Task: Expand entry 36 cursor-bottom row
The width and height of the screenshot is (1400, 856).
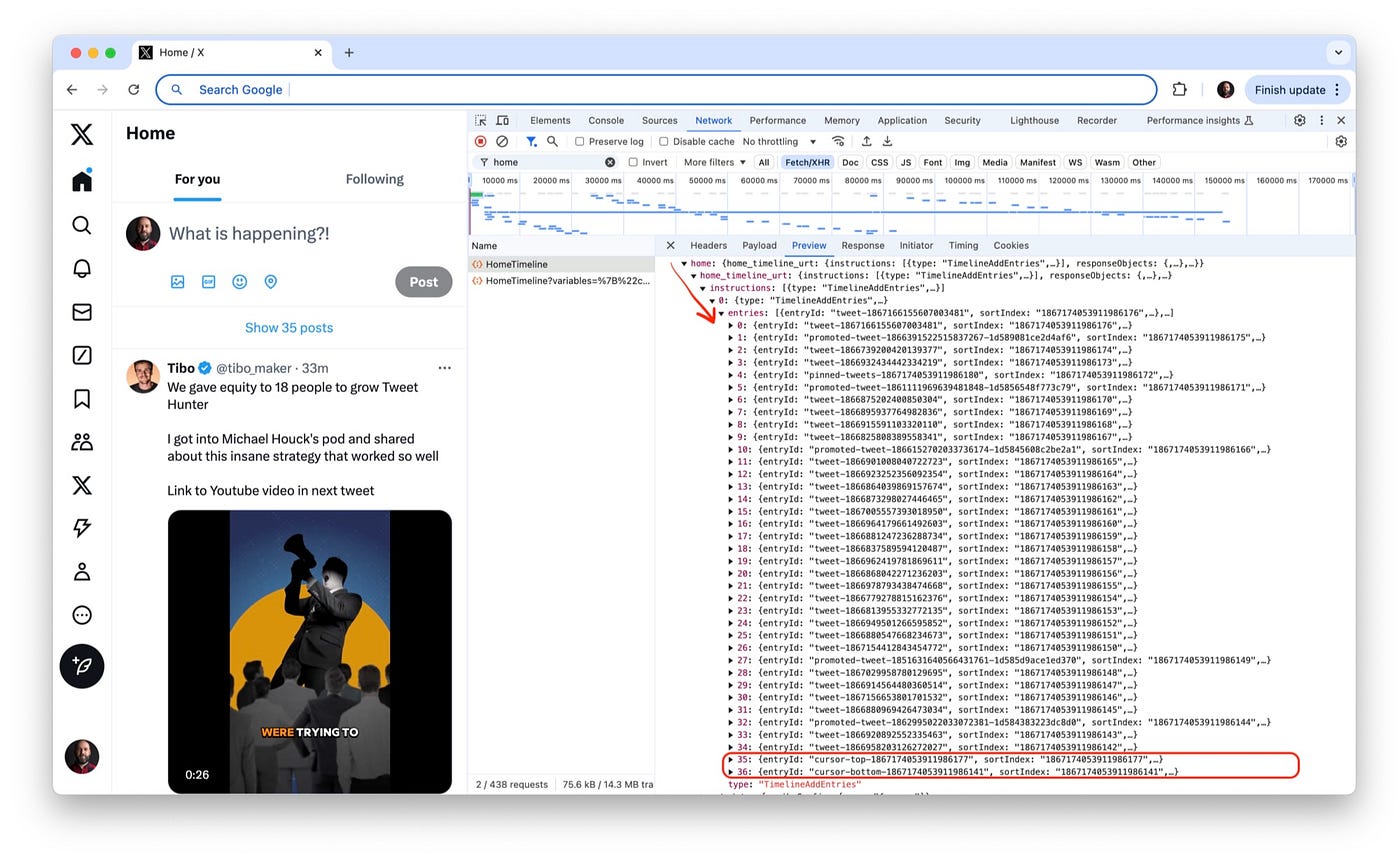Action: pos(730,772)
